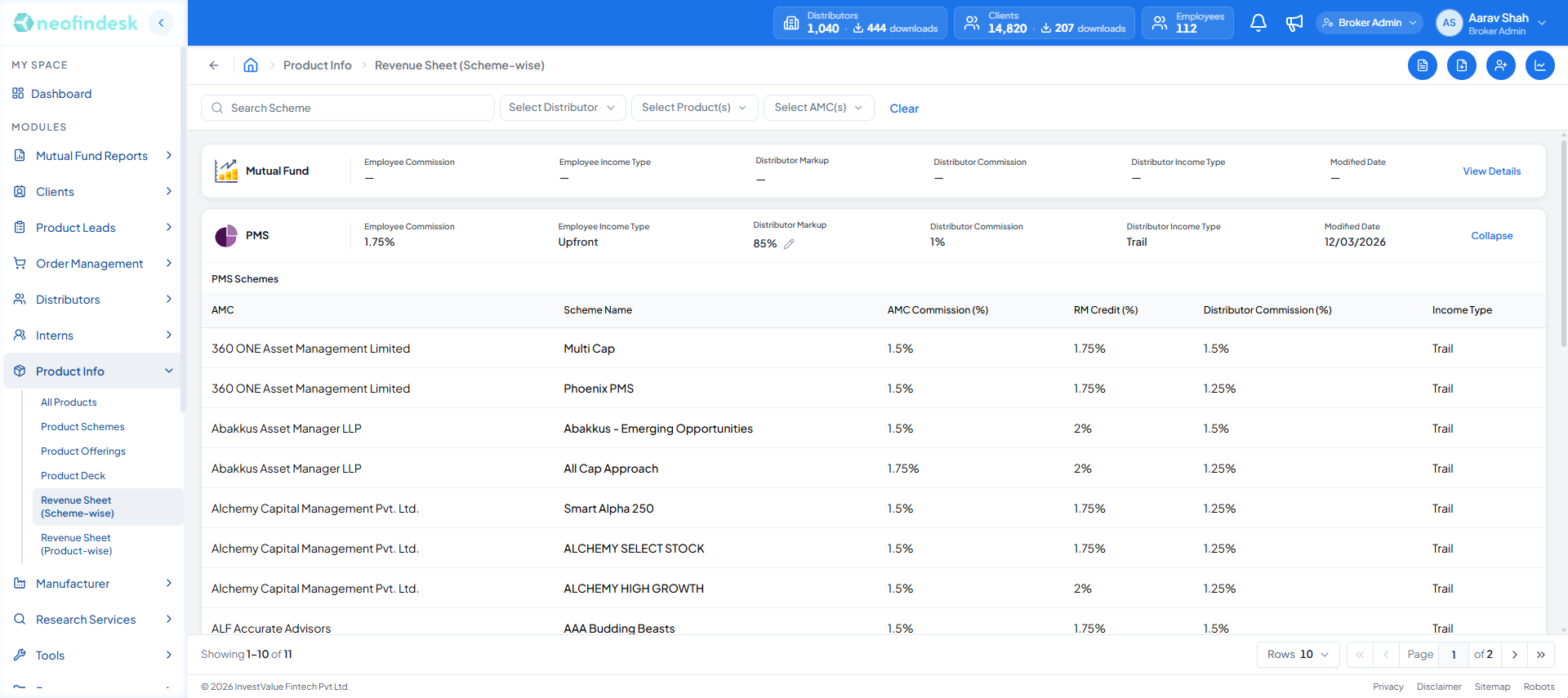Image resolution: width=1568 pixels, height=698 pixels.
Task: Click the Distributors downloads counter icon
Action: 858,29
